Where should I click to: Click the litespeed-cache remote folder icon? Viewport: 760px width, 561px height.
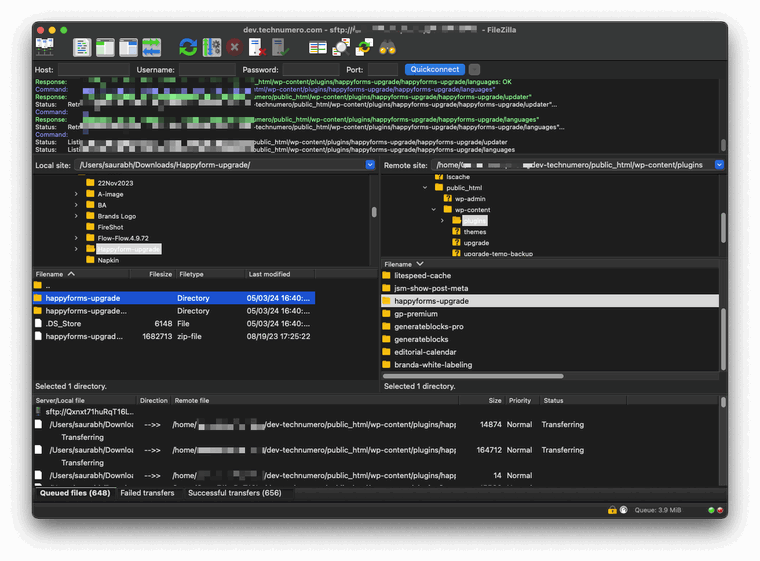point(386,275)
